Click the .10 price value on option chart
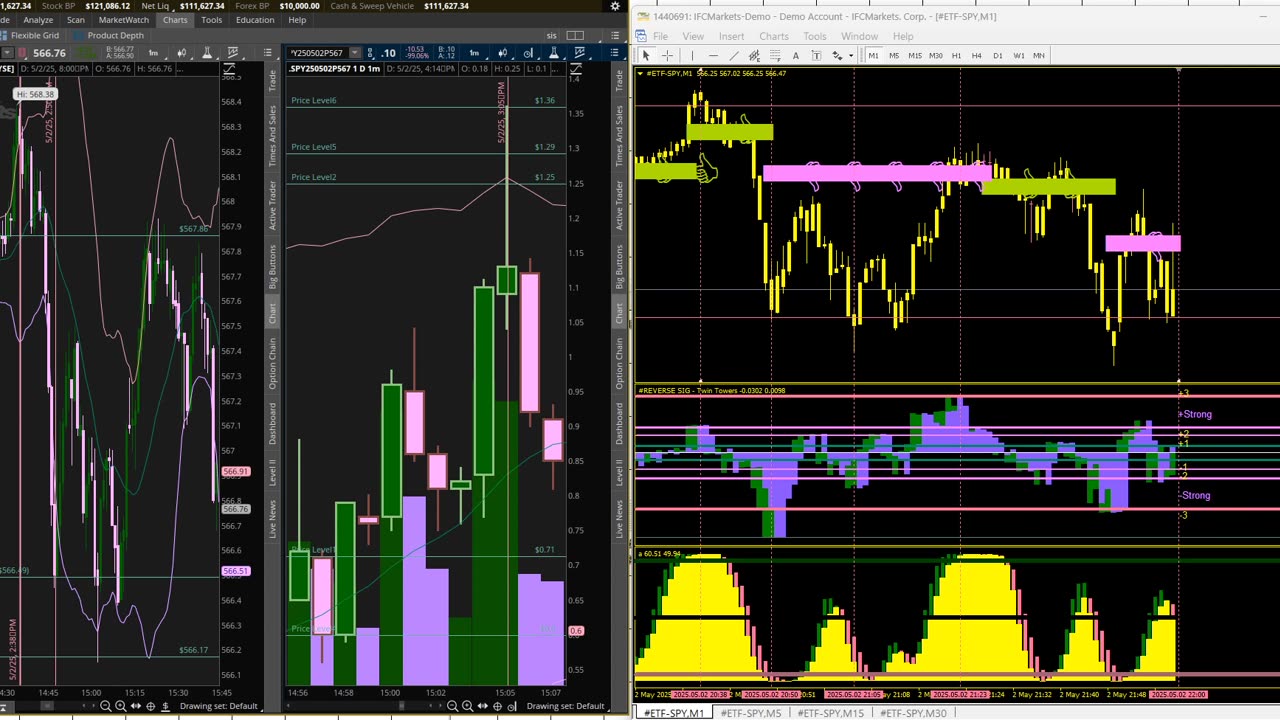This screenshot has height=720, width=1280. click(x=388, y=53)
